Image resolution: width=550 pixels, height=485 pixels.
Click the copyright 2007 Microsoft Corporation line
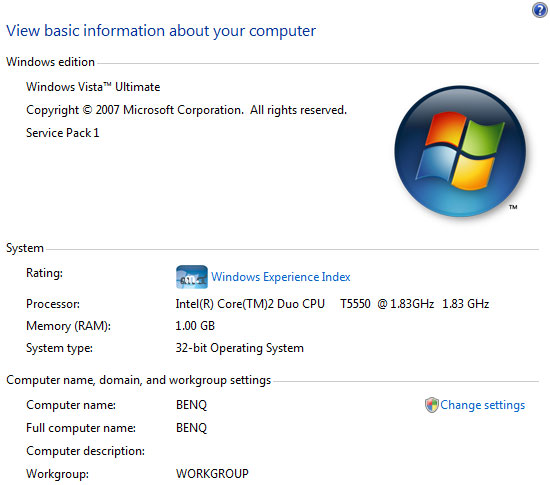point(186,110)
